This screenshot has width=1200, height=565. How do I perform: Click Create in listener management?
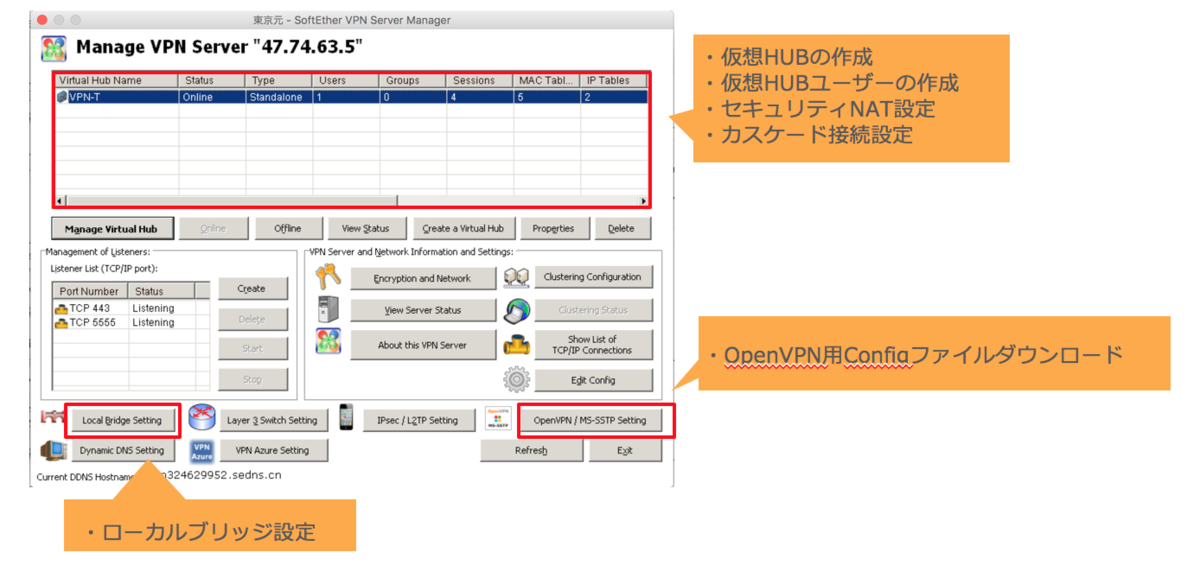(x=252, y=289)
